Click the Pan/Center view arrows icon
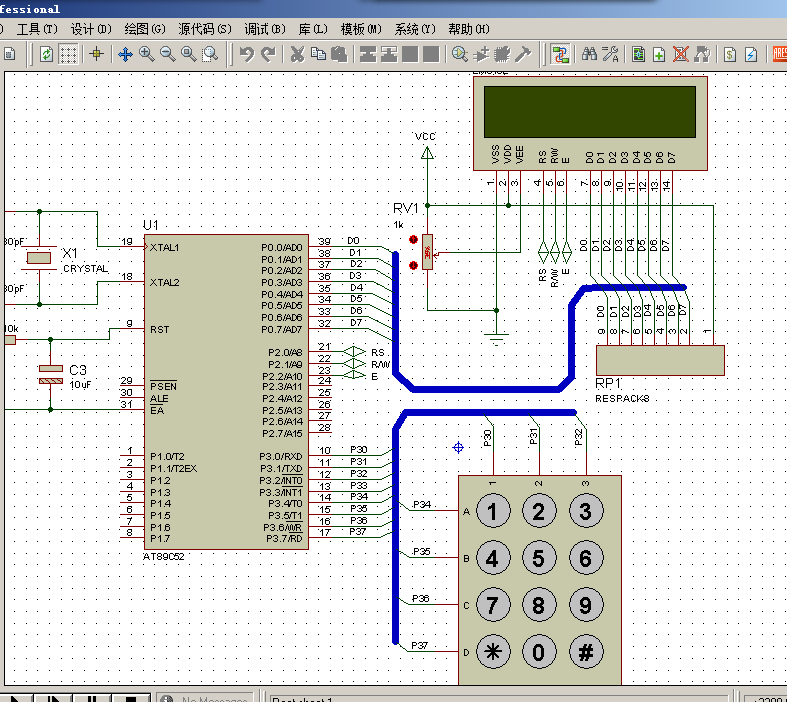The image size is (787, 702). [x=125, y=54]
